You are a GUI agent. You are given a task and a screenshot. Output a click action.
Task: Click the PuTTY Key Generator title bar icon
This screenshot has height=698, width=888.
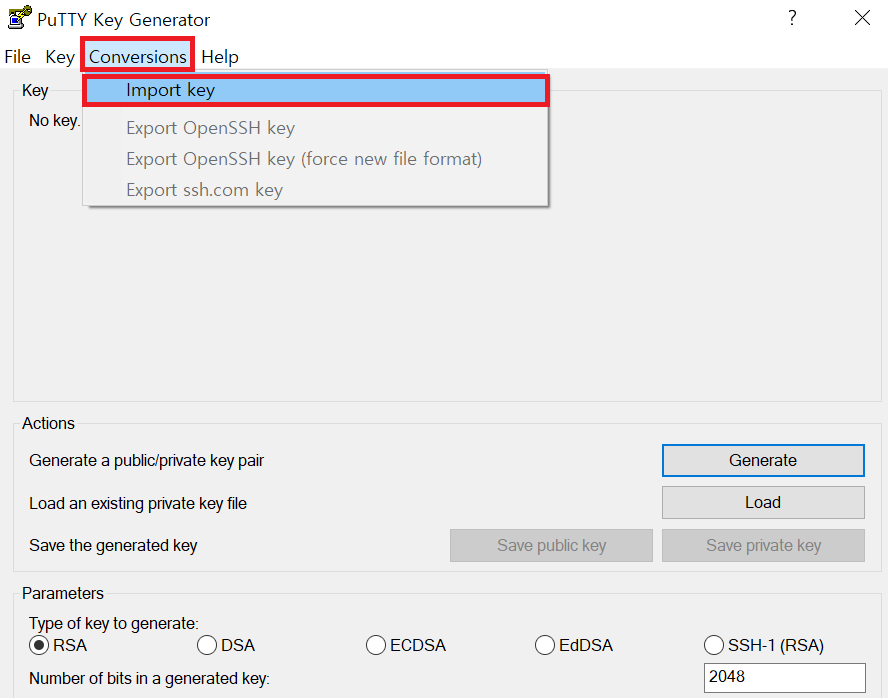(x=19, y=18)
